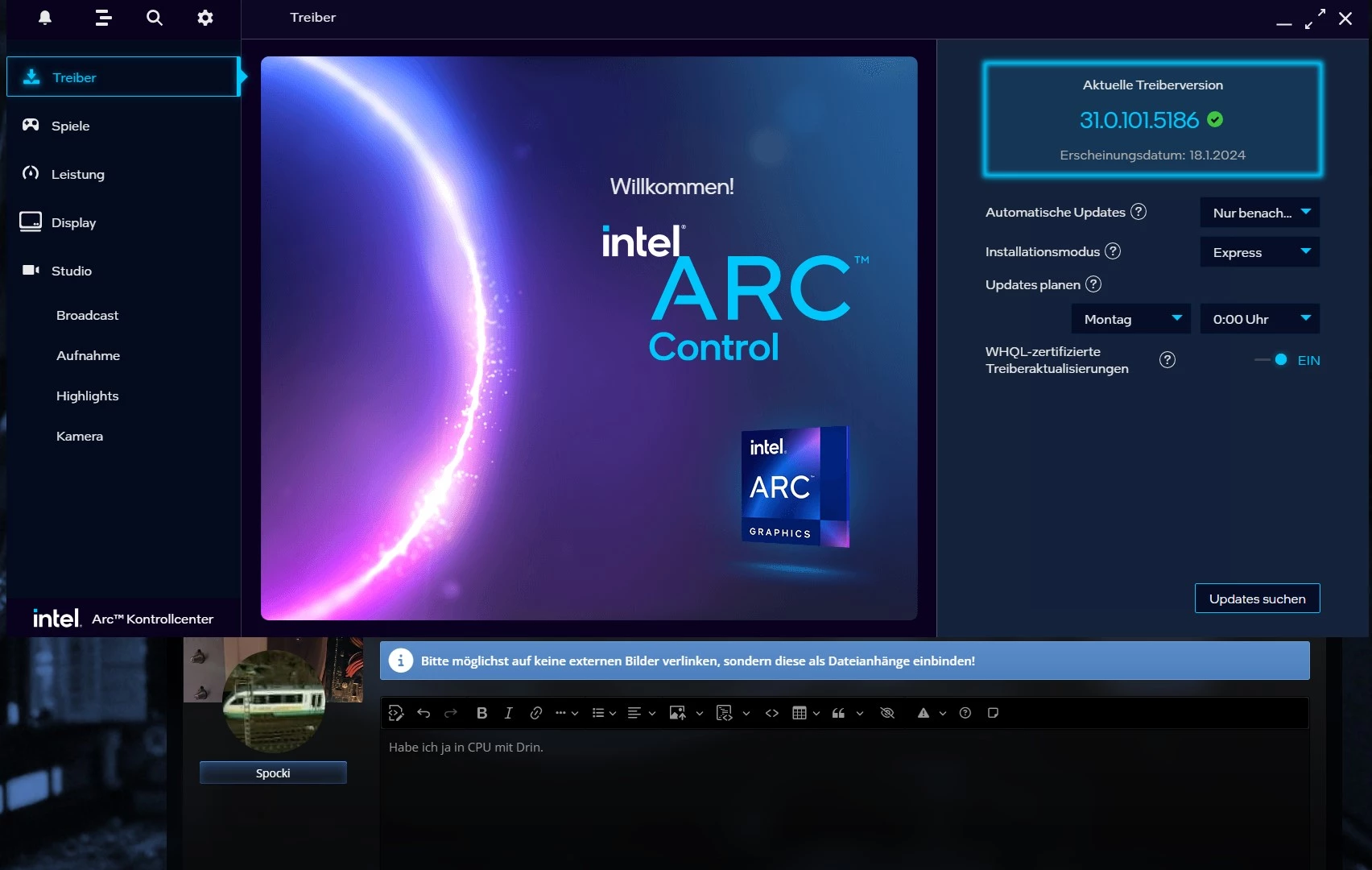Open Broadcast under Studio
This screenshot has width=1372, height=870.
(87, 315)
